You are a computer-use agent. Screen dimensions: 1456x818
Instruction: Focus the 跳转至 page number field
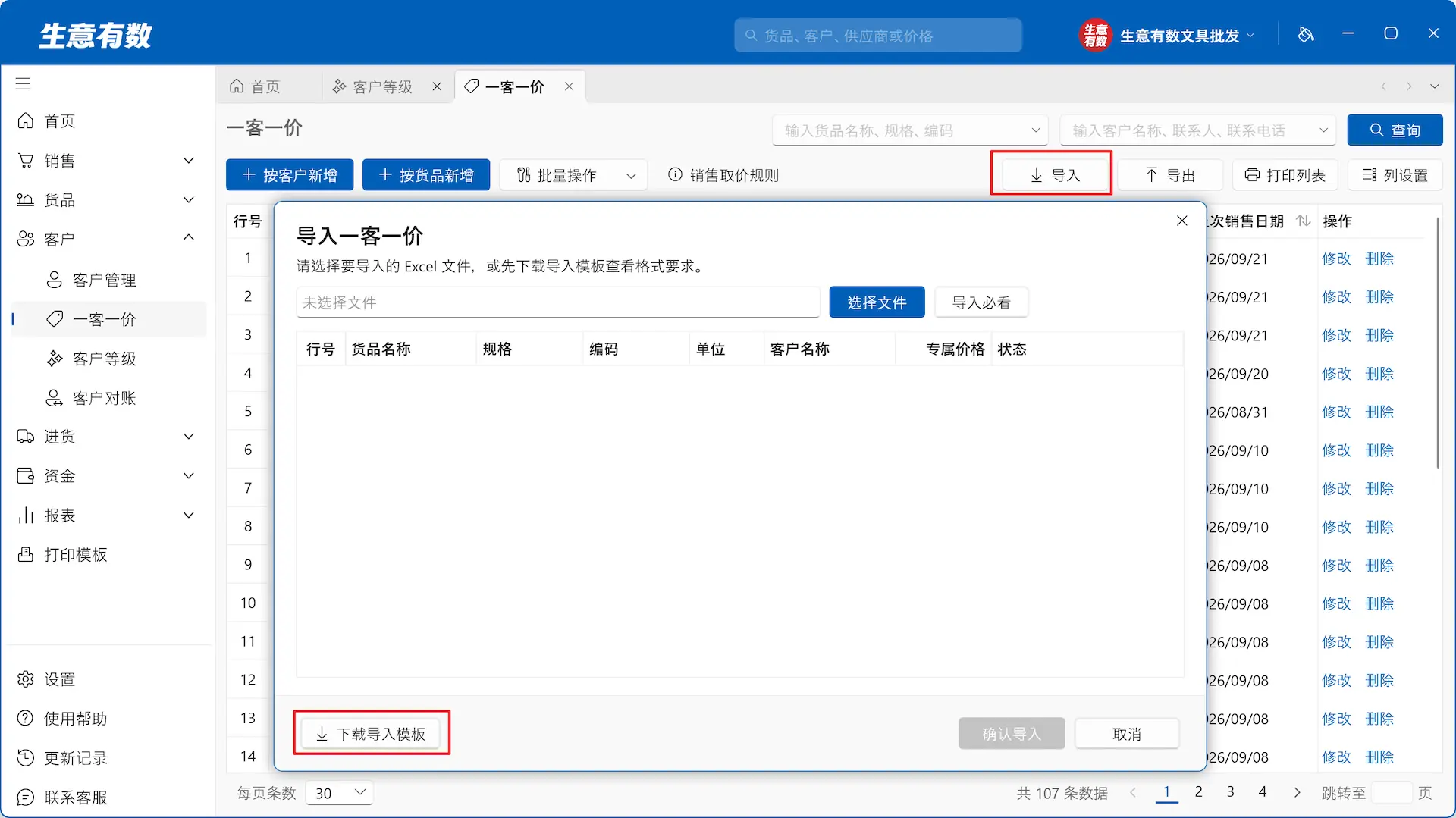click(x=1392, y=793)
